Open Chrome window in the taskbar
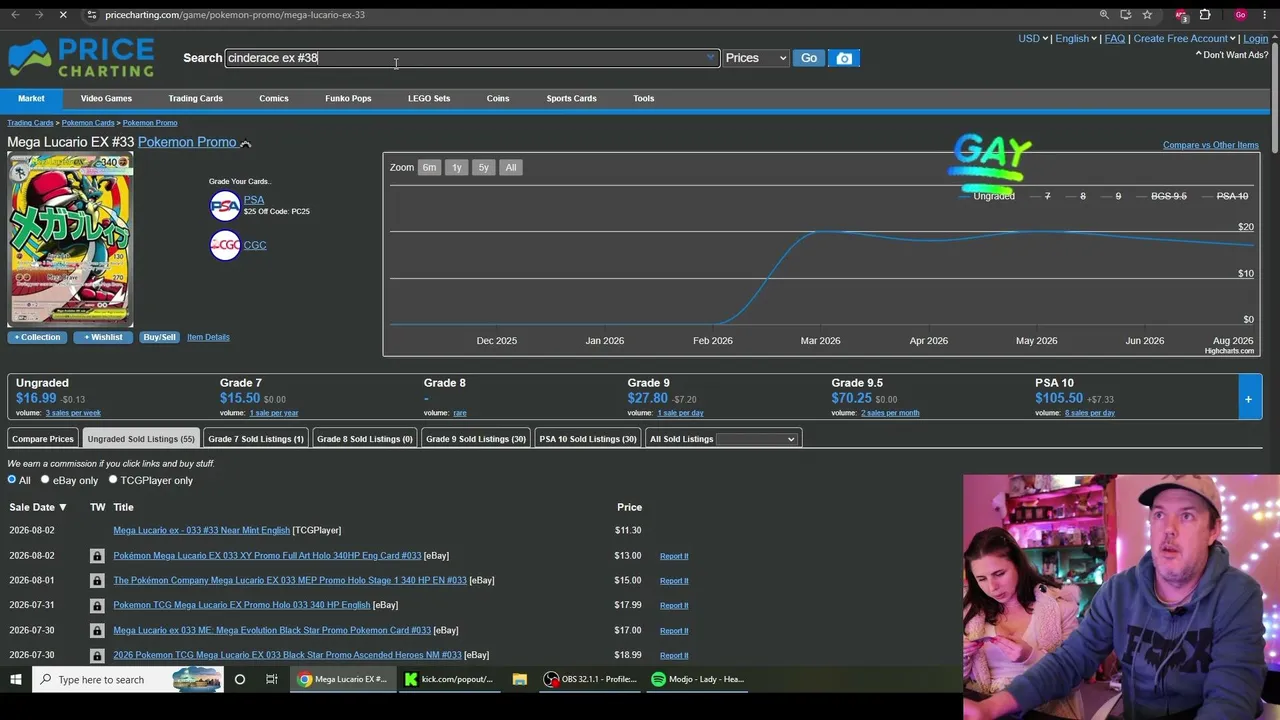Image resolution: width=1280 pixels, height=720 pixels. point(342,679)
